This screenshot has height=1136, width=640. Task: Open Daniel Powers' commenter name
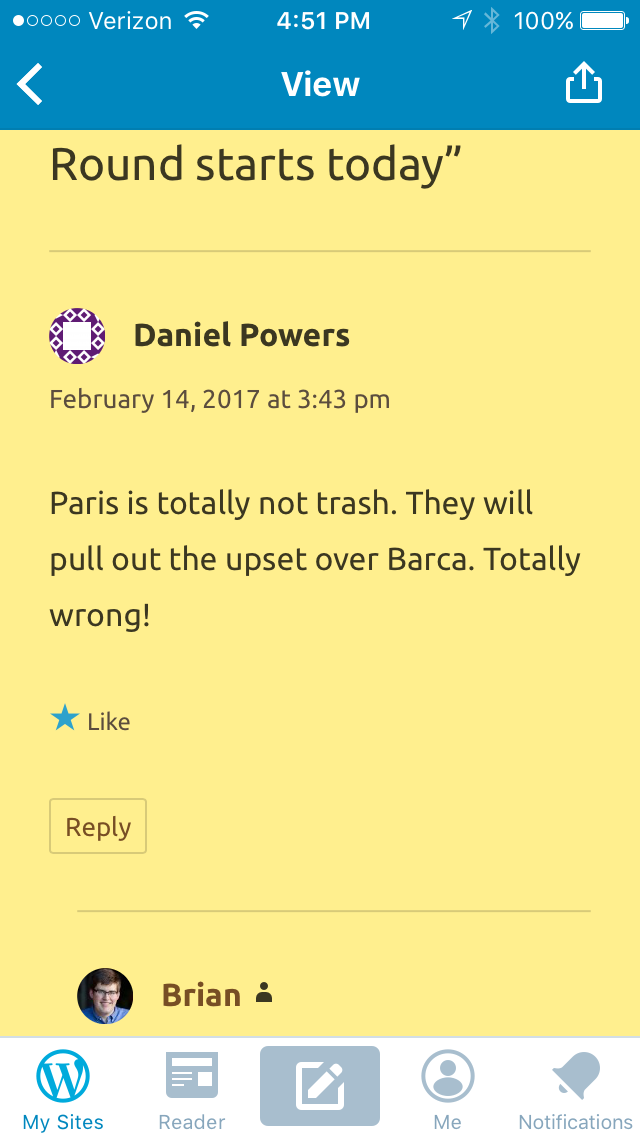point(242,335)
